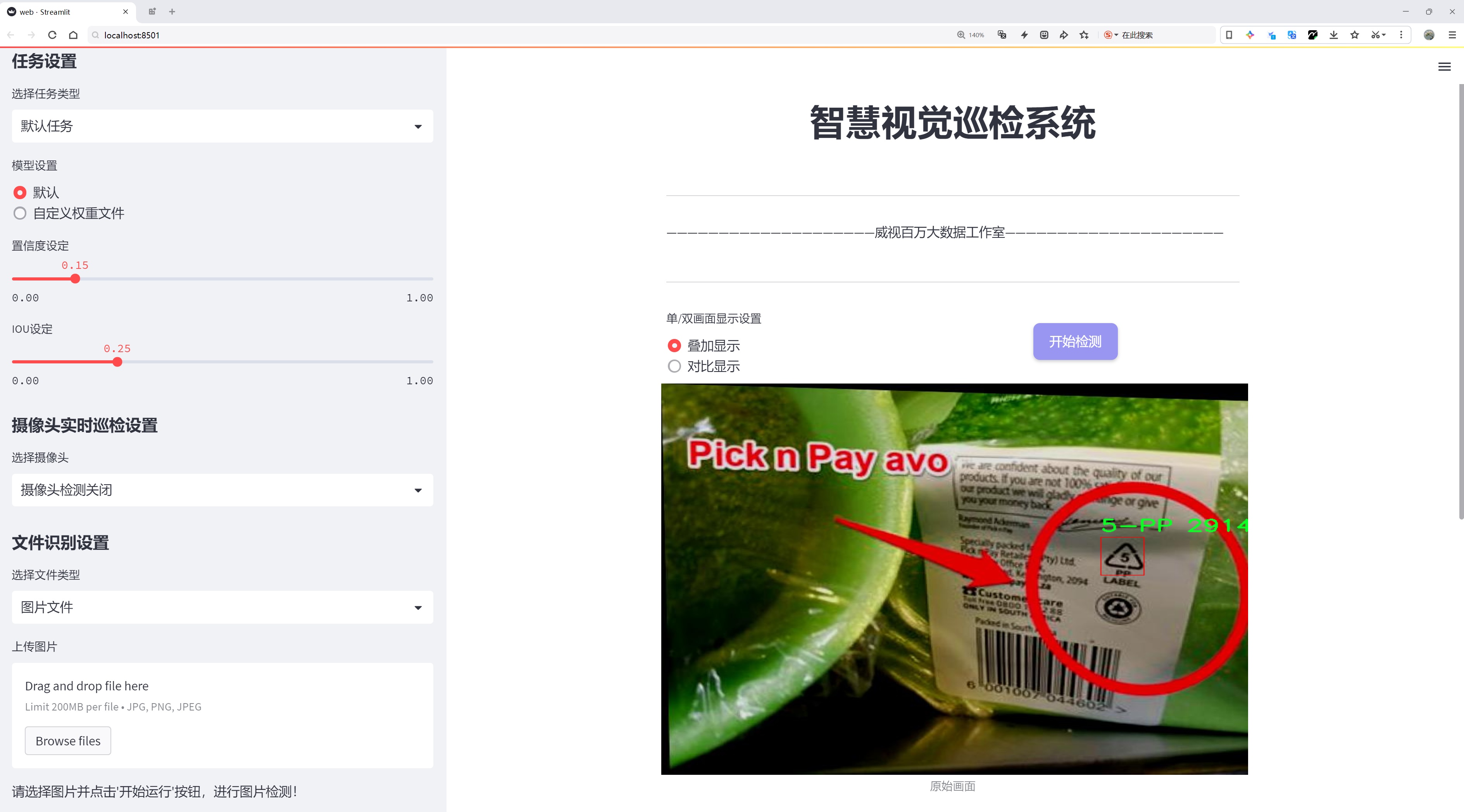Open the 摄像头检测关闭 camera dropdown
Viewport: 1464px width, 812px height.
coord(222,489)
